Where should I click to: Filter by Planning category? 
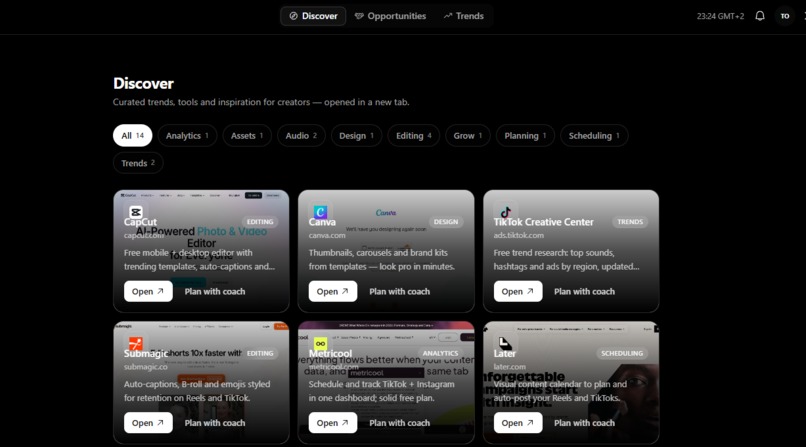[x=525, y=136]
